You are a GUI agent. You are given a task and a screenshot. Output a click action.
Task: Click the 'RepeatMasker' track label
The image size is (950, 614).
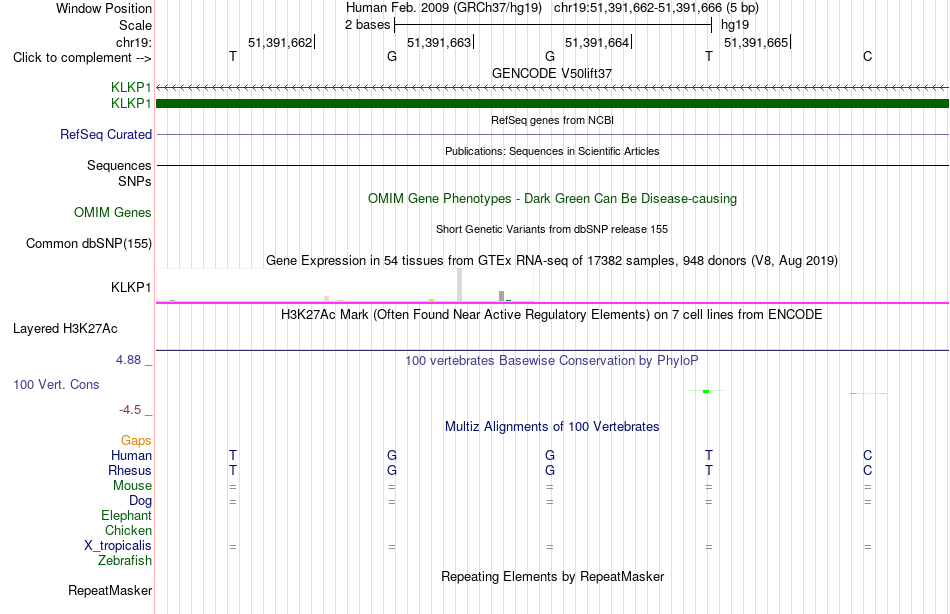click(x=110, y=590)
